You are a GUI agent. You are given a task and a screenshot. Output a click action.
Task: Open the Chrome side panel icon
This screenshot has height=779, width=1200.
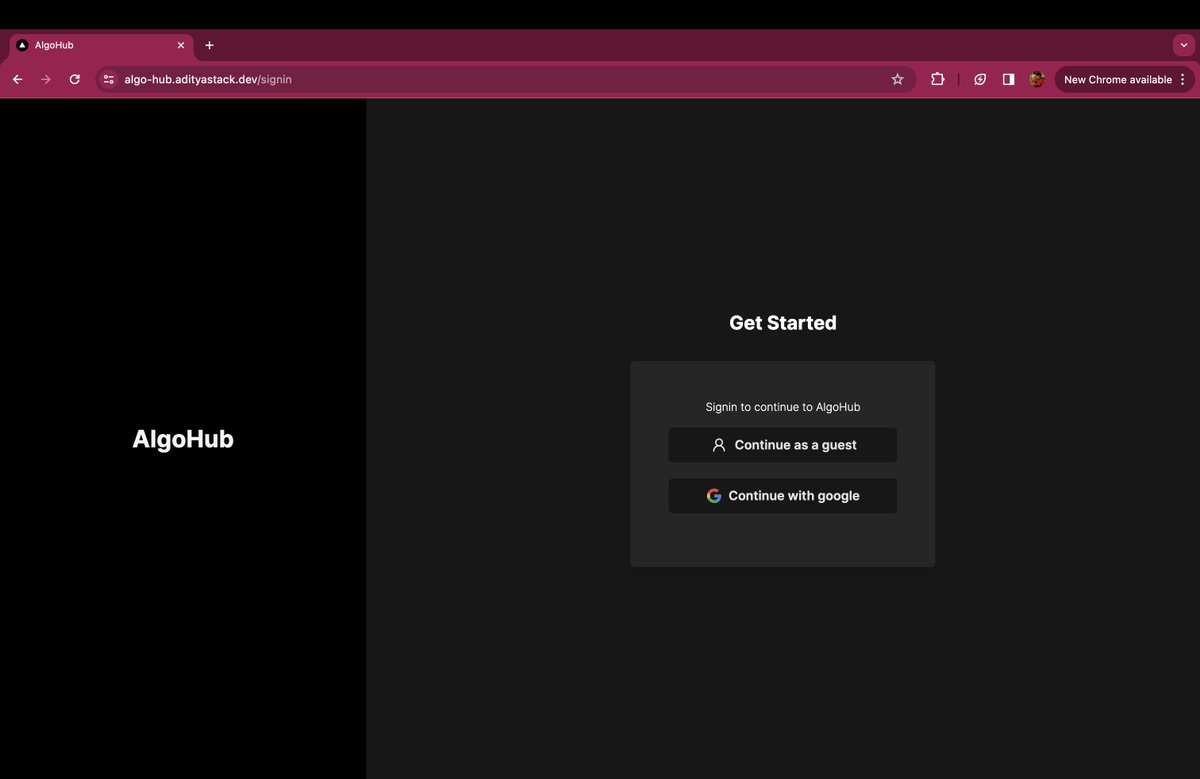(1008, 79)
